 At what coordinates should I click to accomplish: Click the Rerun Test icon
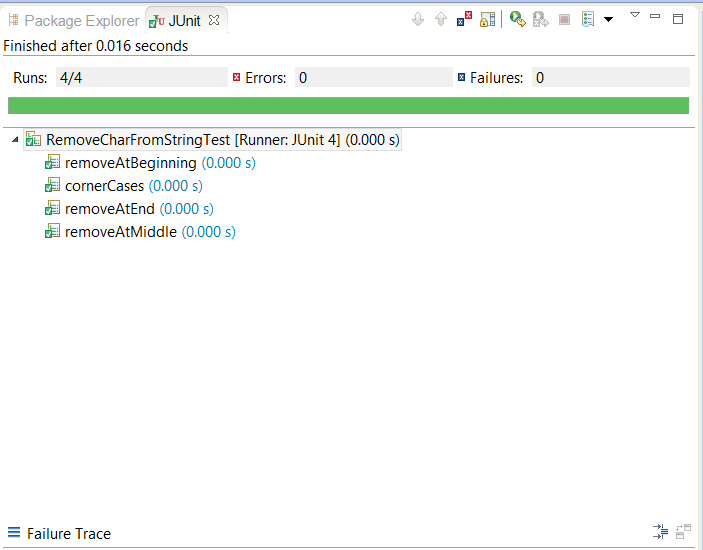pos(518,19)
